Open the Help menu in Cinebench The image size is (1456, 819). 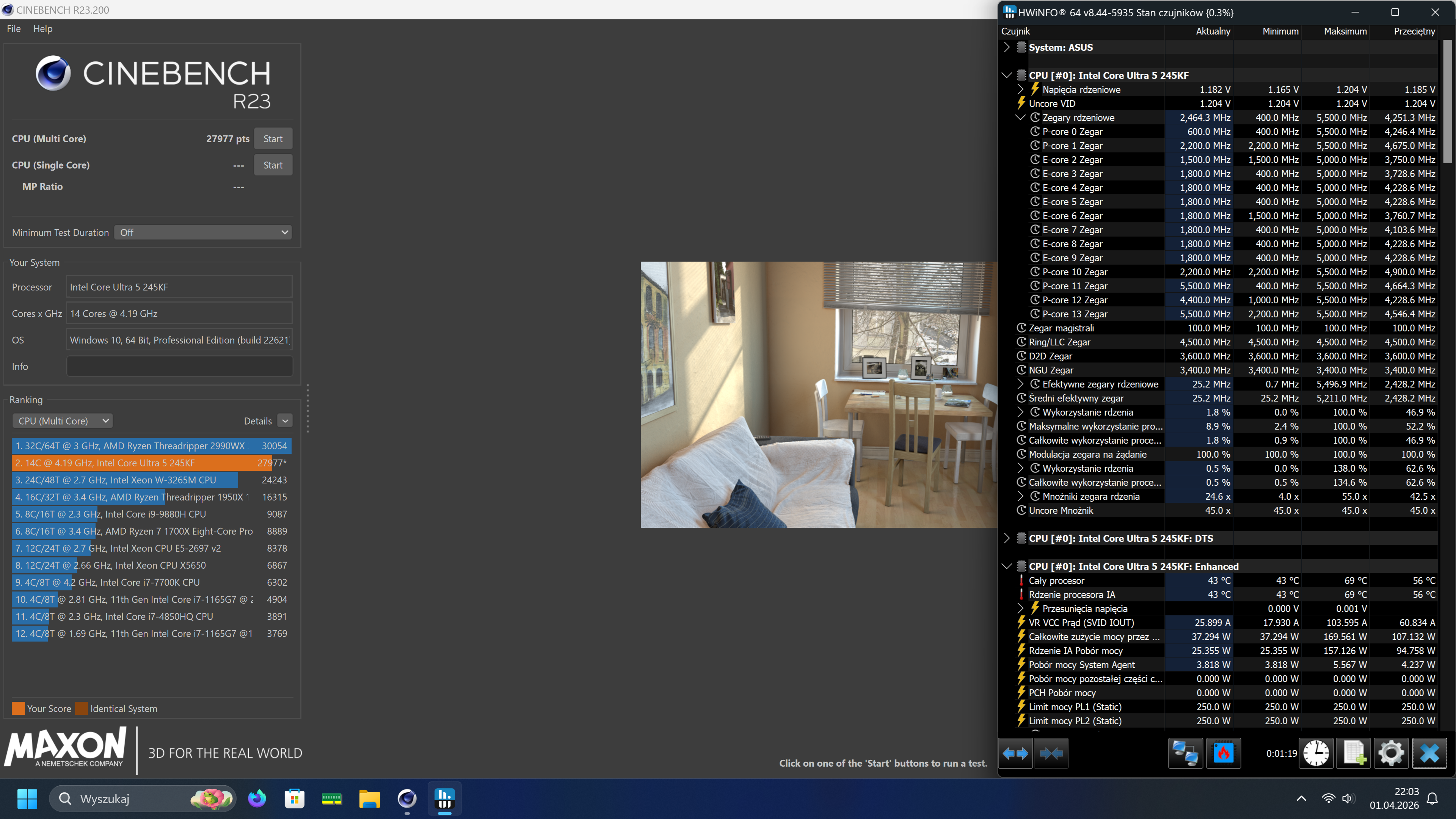tap(43, 29)
